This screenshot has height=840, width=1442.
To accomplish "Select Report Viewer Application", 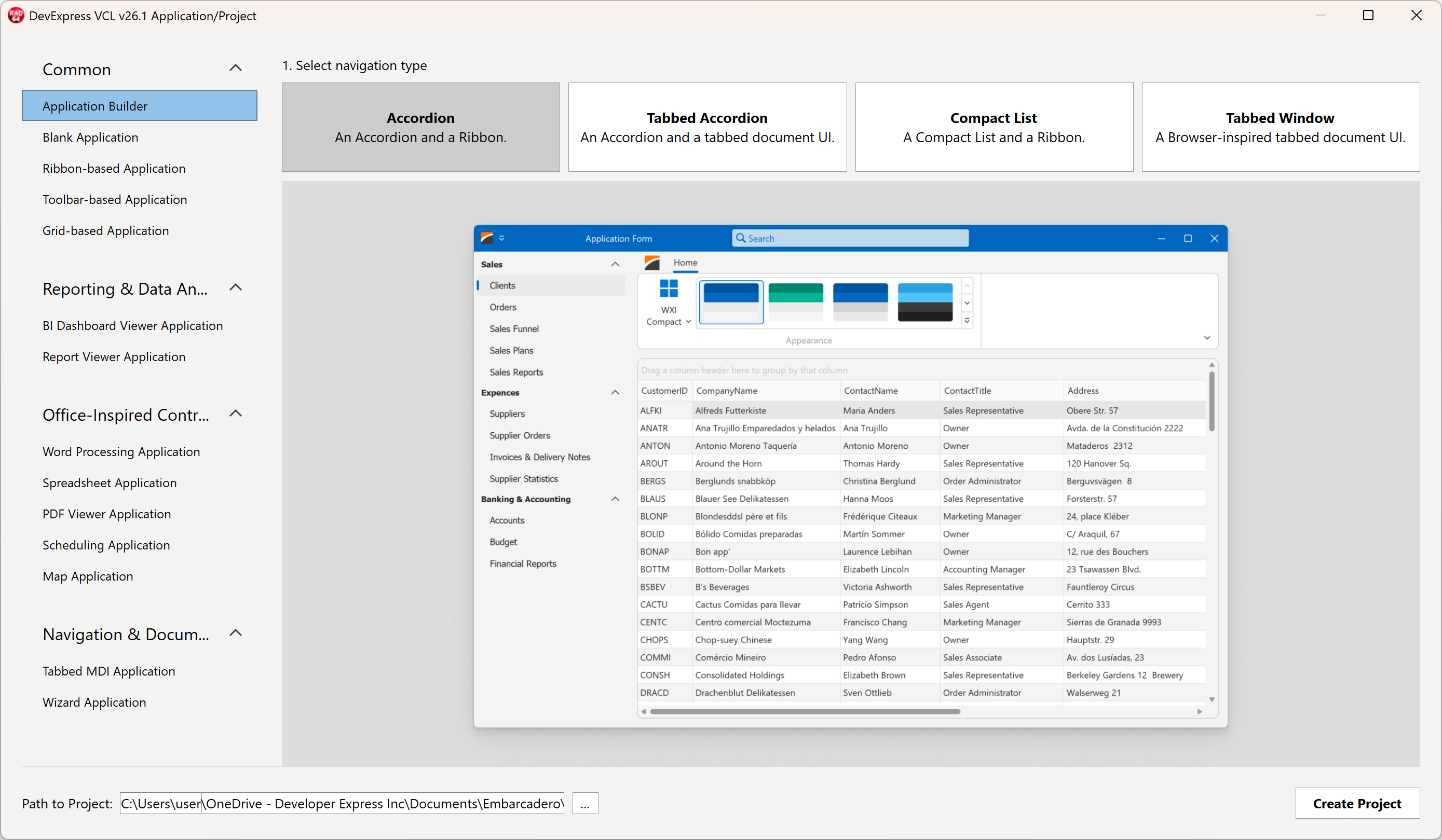I will pos(140,357).
